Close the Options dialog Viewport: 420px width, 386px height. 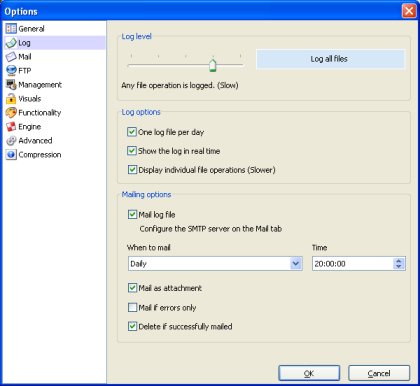409,11
